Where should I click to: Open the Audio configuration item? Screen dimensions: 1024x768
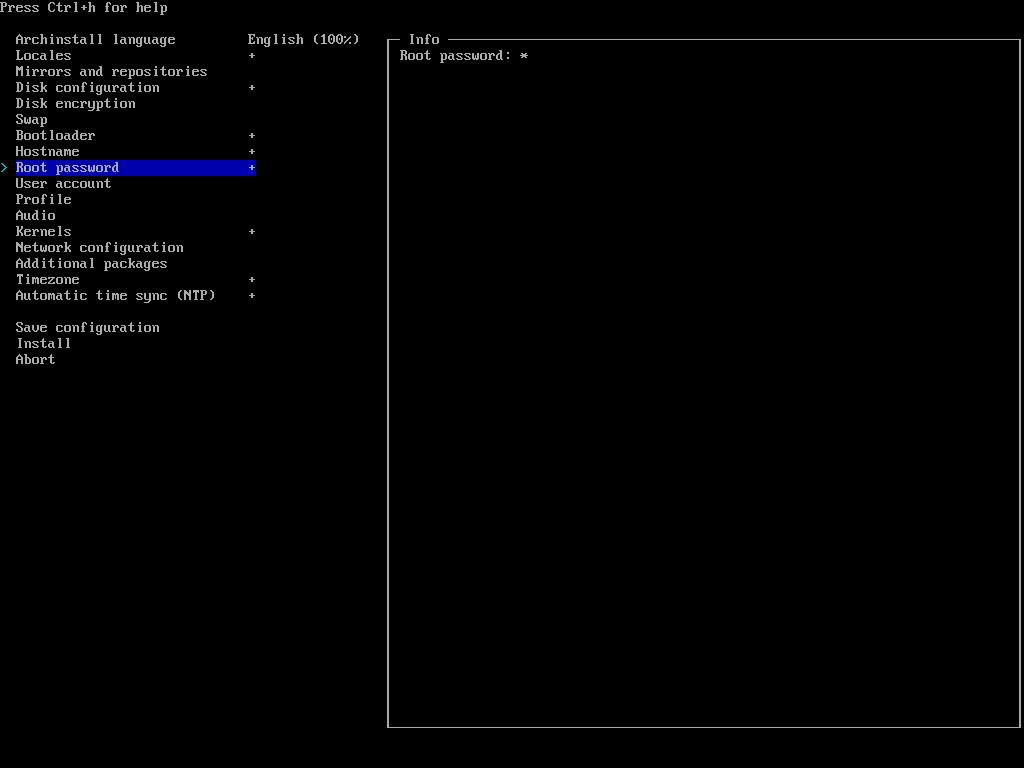point(35,216)
